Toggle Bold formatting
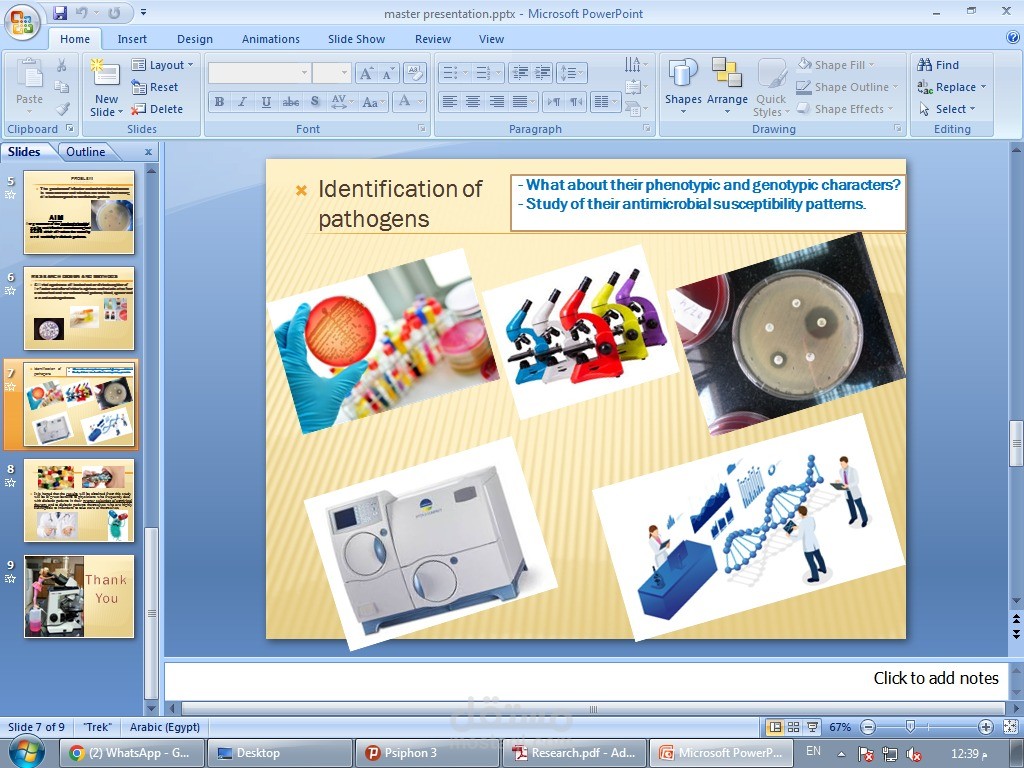 point(219,102)
